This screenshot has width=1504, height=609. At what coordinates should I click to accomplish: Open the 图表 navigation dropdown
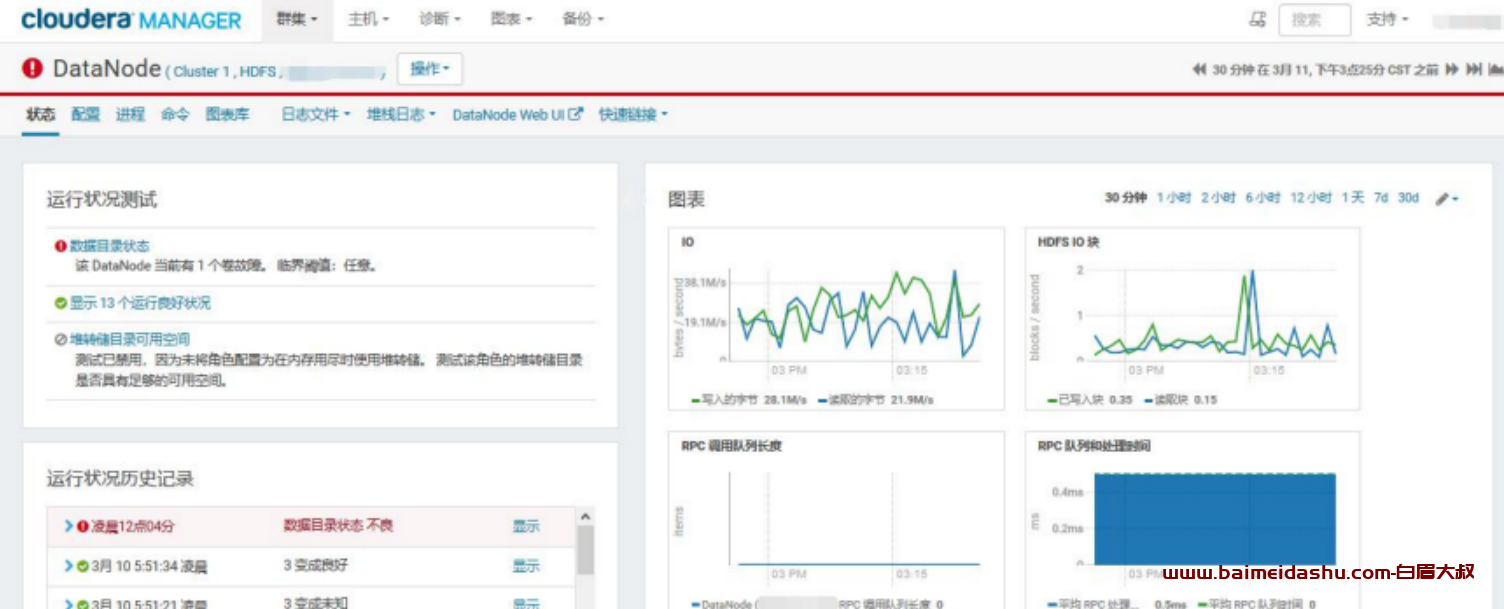(511, 19)
